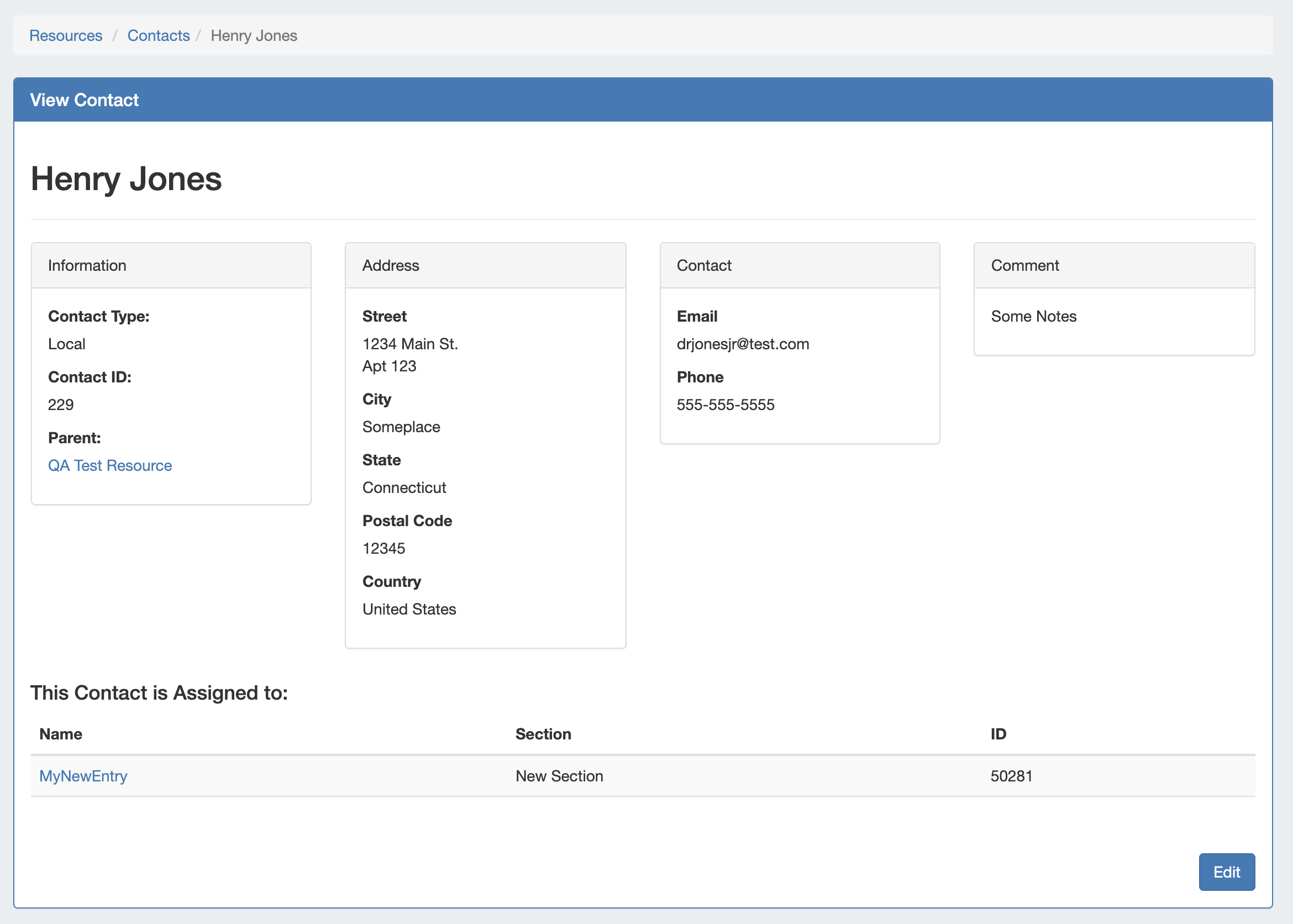1293x924 pixels.
Task: Click the Contact panel header
Action: pos(703,266)
